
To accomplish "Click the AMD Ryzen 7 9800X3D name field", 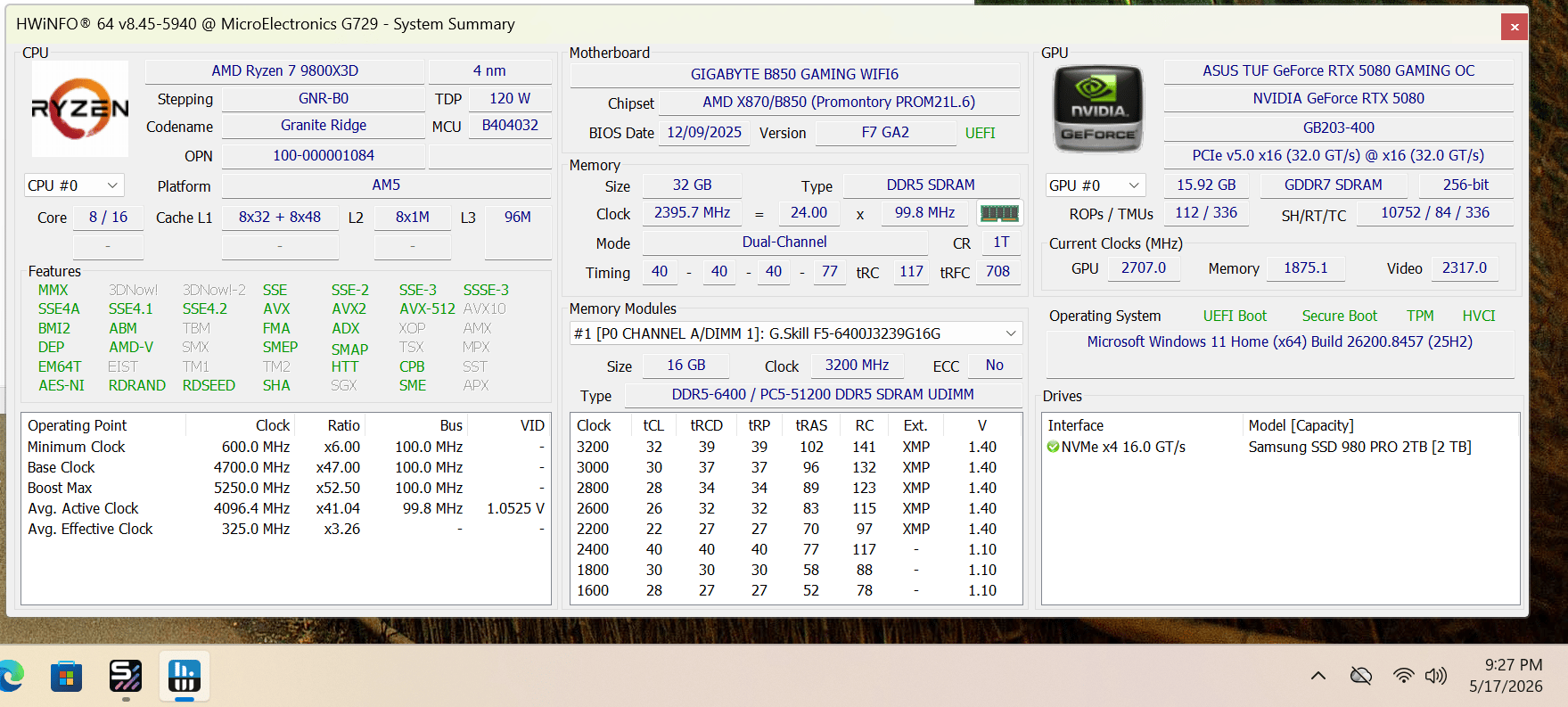I will [285, 71].
